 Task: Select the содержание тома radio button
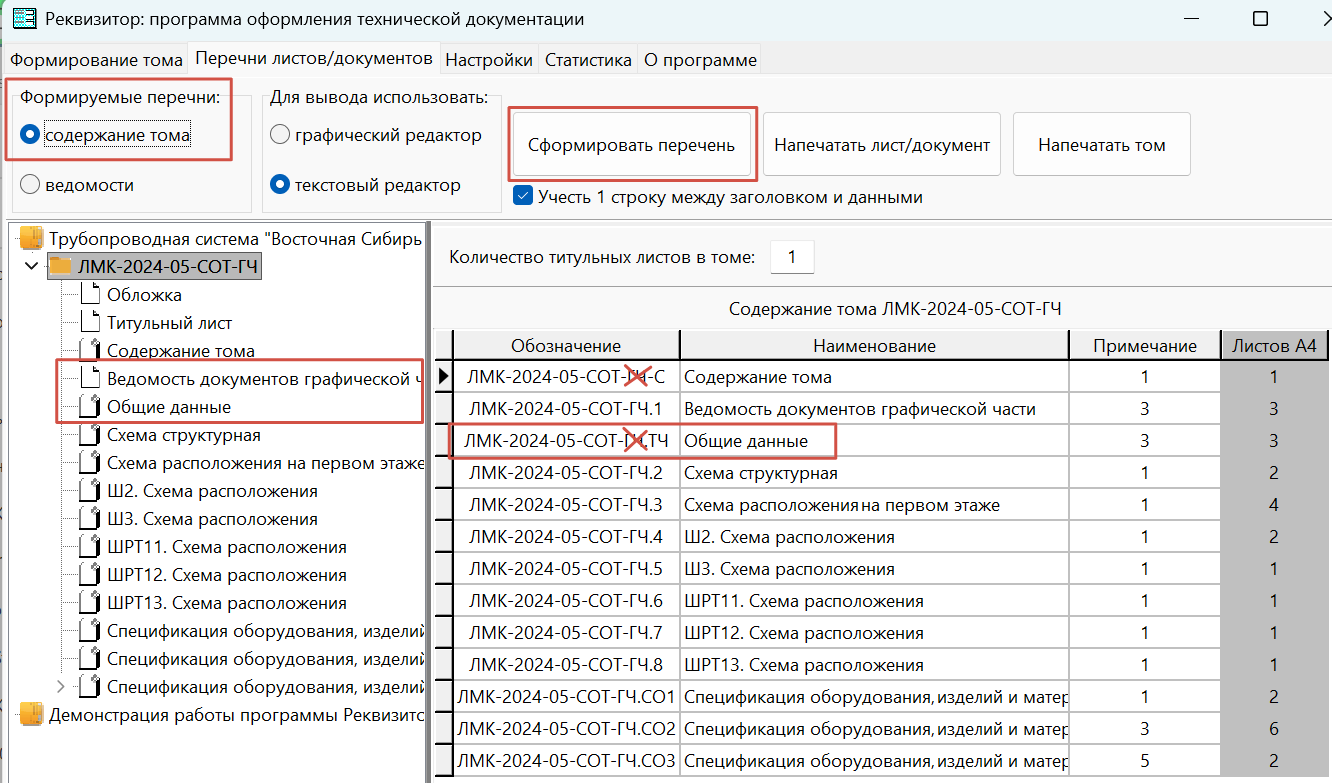coord(30,134)
